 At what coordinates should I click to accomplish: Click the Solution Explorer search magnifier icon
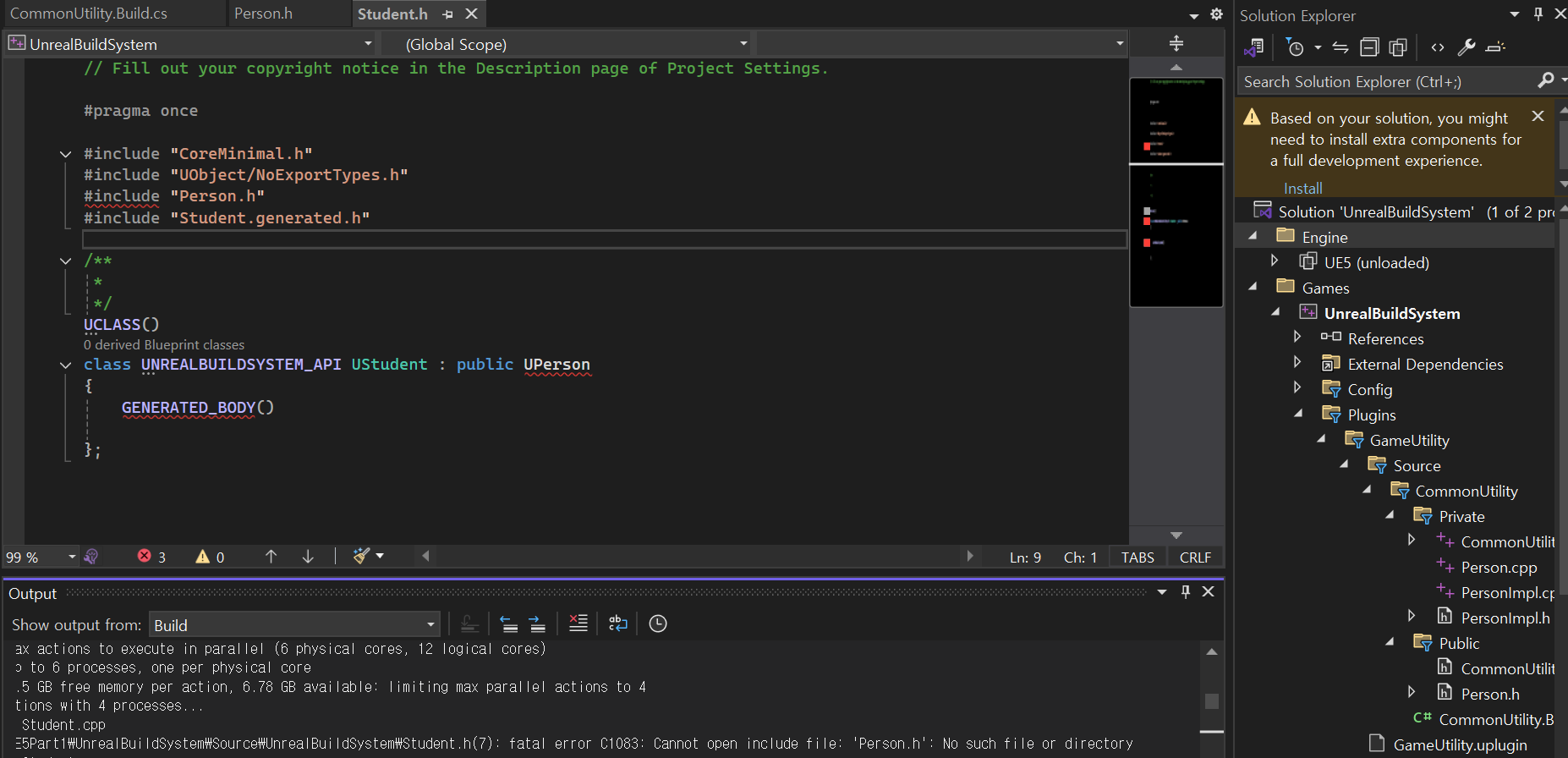click(x=1546, y=80)
